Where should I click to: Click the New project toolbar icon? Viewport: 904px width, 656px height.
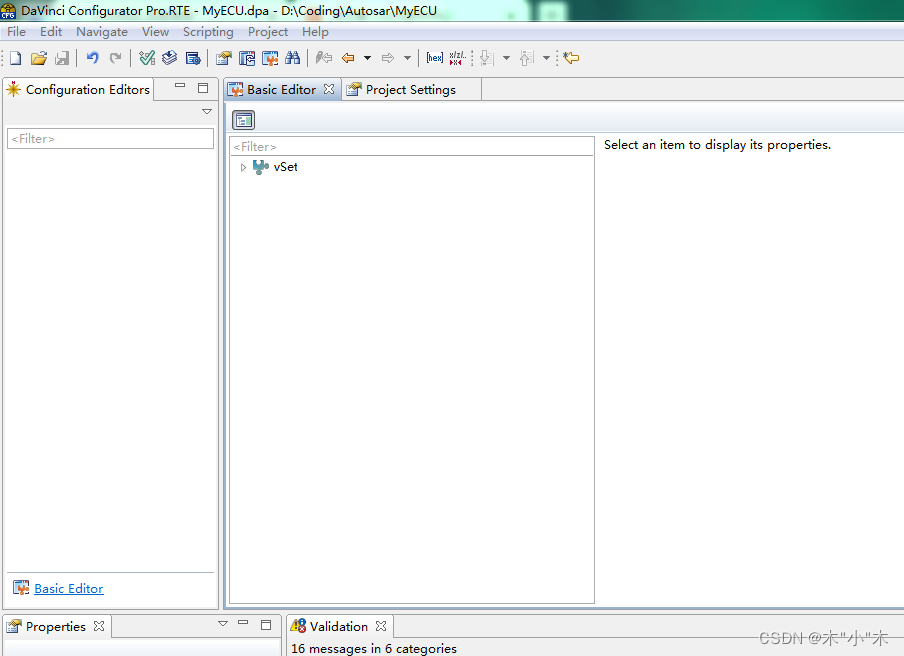[16, 58]
